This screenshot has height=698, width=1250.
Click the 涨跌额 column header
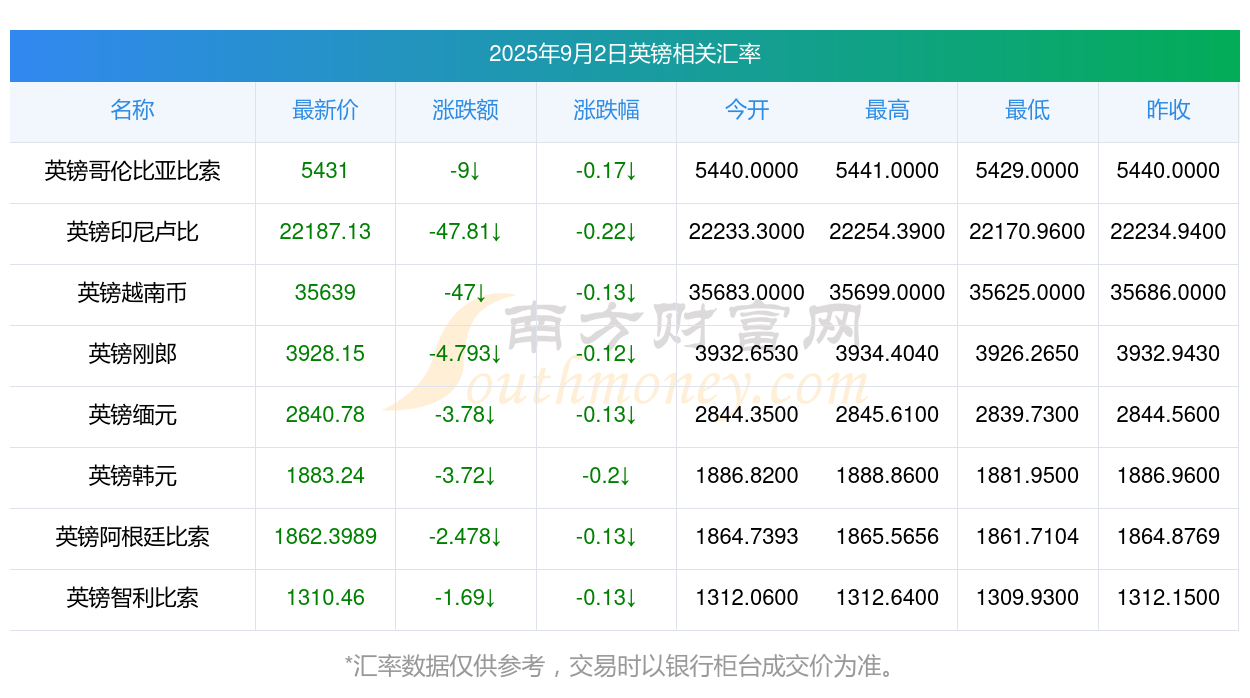pos(465,110)
